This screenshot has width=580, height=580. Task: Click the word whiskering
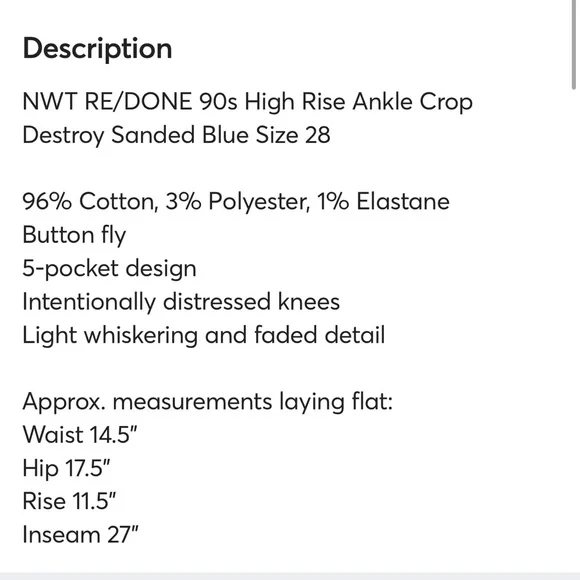(x=141, y=335)
